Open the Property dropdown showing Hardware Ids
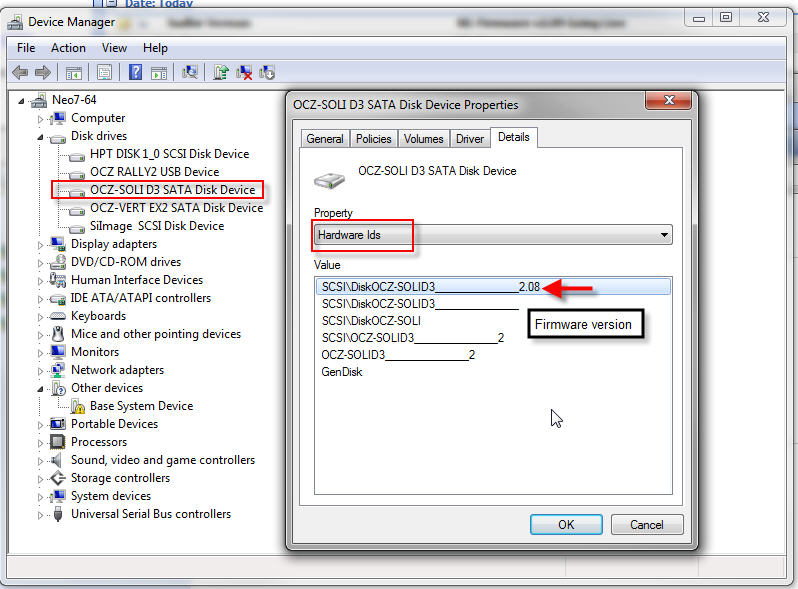798x589 pixels. 493,235
